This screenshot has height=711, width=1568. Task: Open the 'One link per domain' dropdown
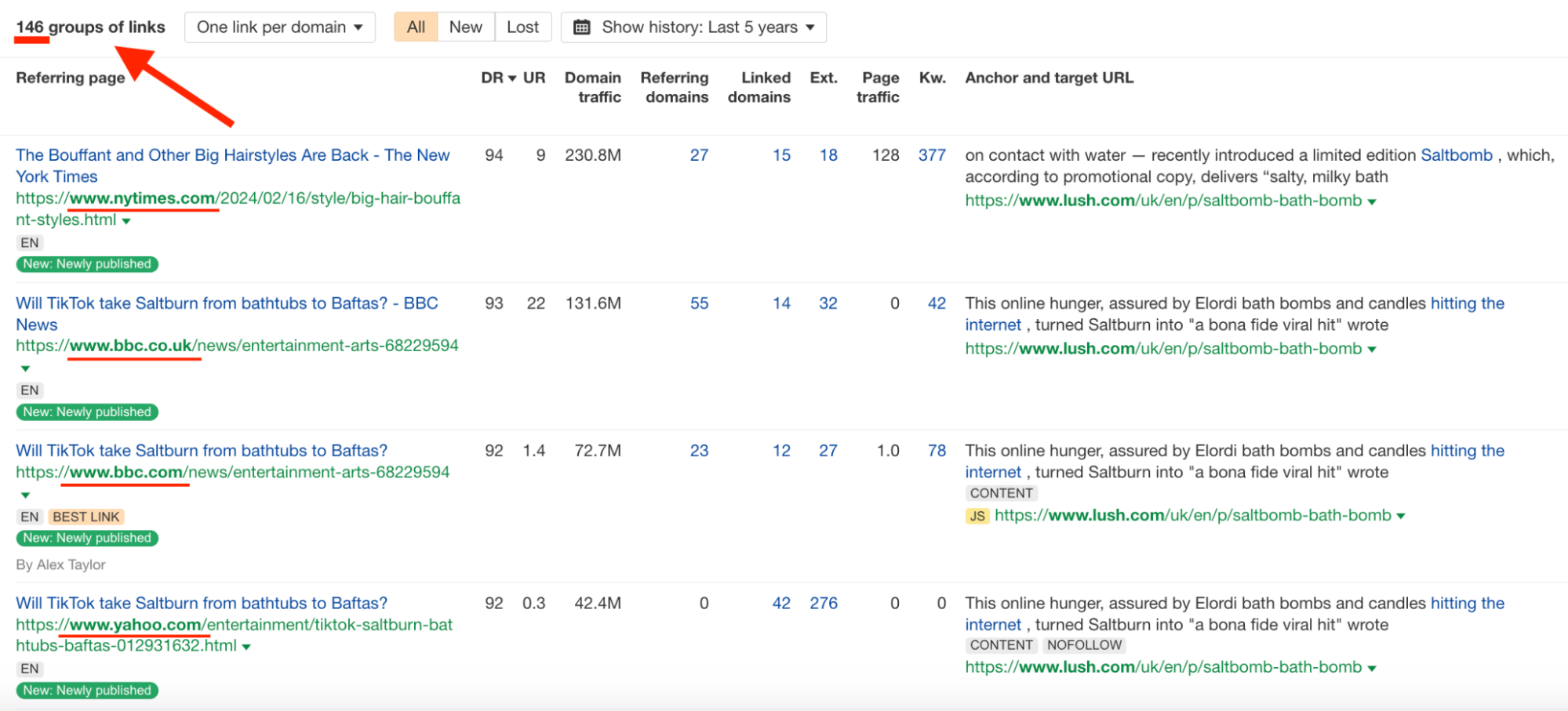coord(279,27)
